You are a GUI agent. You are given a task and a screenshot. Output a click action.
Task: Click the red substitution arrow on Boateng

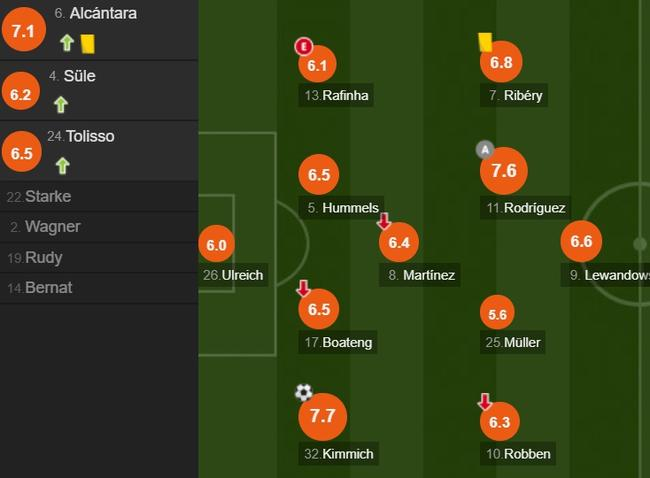[303, 288]
